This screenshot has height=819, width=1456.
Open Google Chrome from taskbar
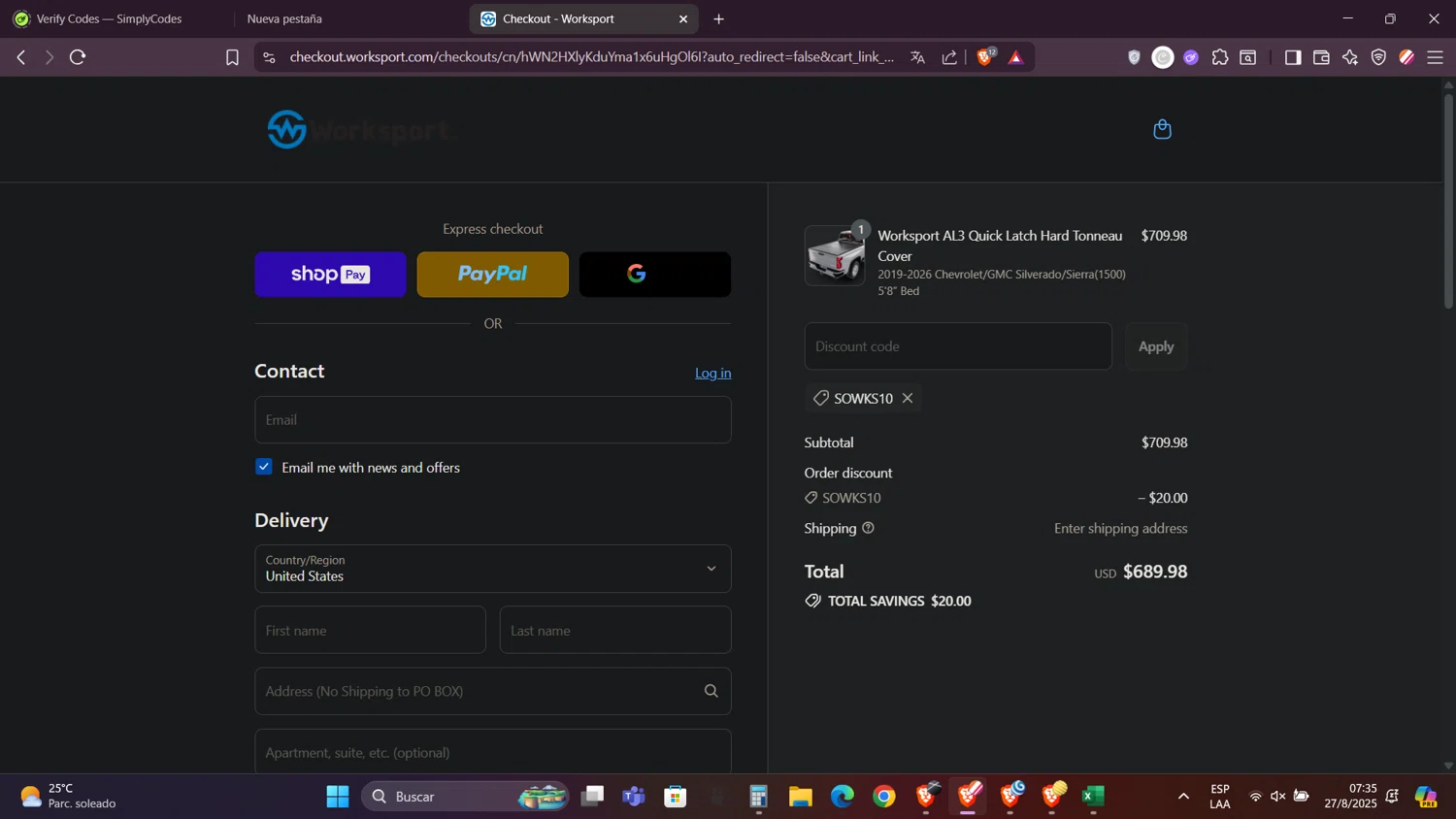[883, 797]
